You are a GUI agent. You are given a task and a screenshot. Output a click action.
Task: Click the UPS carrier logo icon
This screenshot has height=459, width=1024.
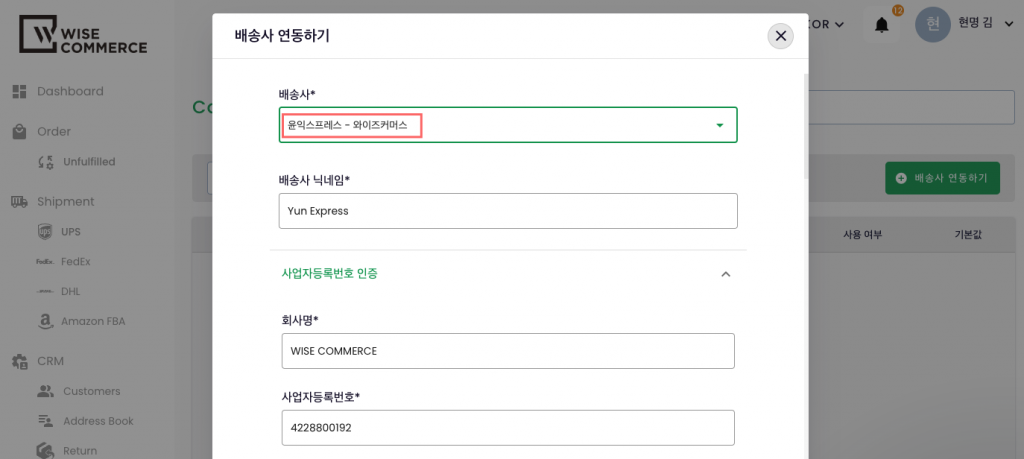[x=44, y=232]
